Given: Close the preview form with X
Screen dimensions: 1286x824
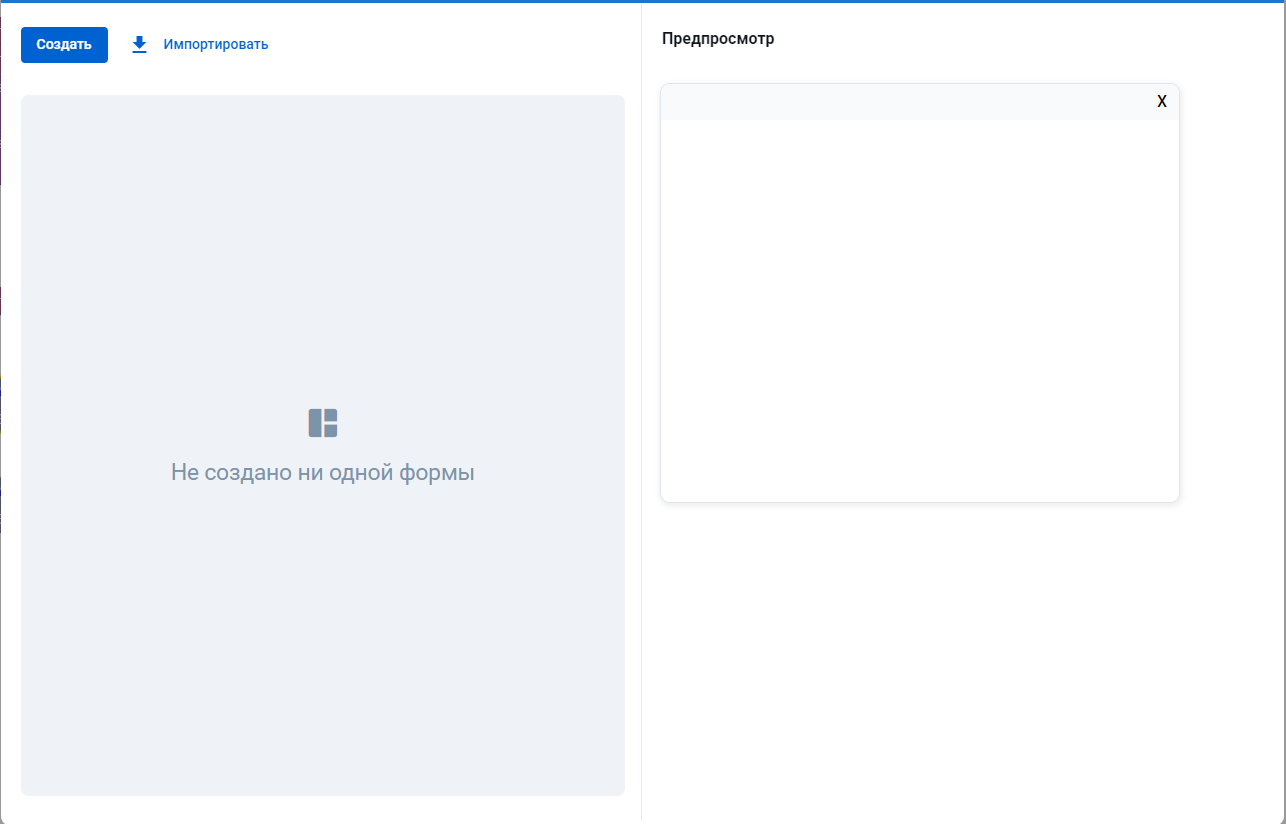Looking at the screenshot, I should click(x=1162, y=102).
